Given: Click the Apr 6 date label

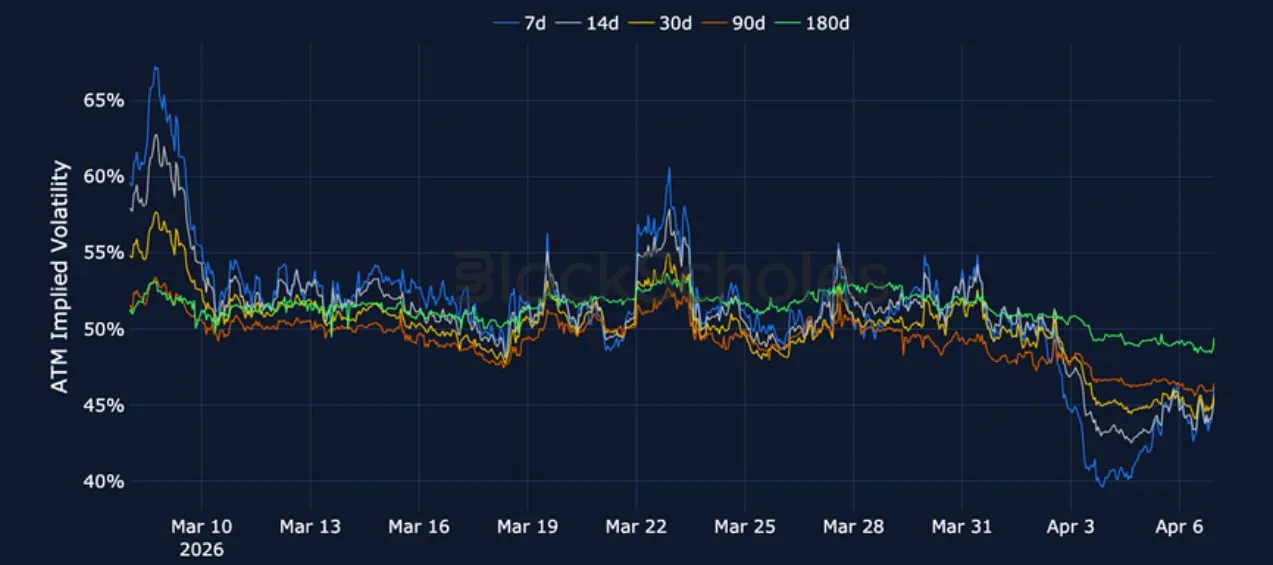Looking at the screenshot, I should coord(1179,527).
